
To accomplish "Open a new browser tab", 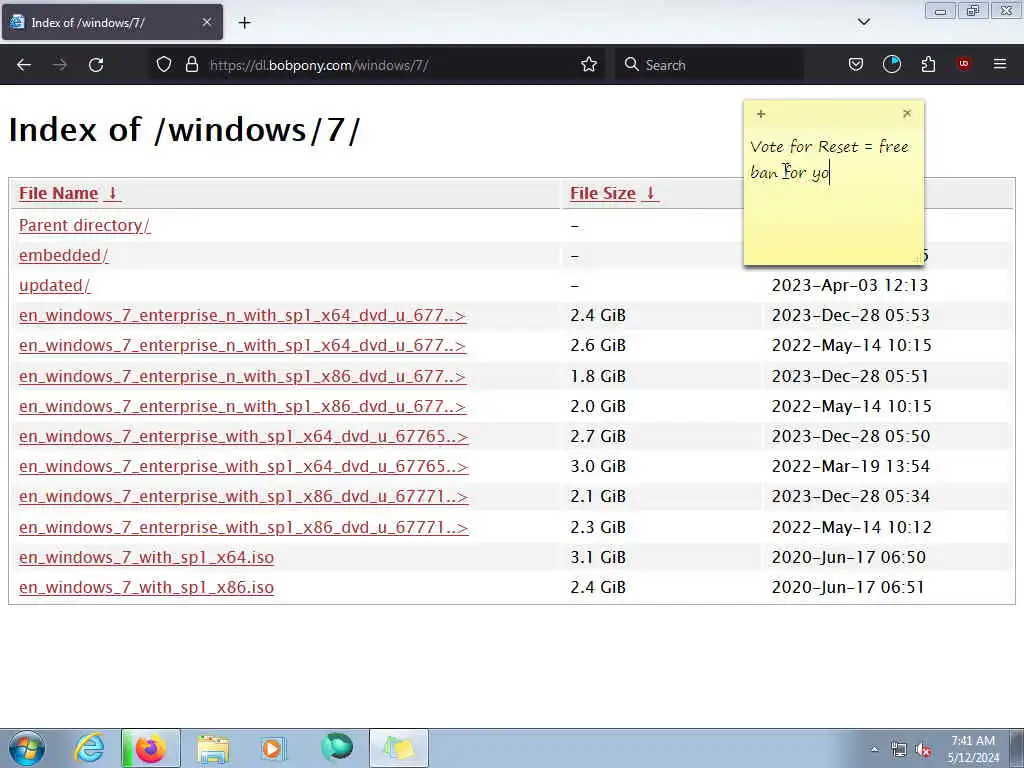I will pos(244,23).
